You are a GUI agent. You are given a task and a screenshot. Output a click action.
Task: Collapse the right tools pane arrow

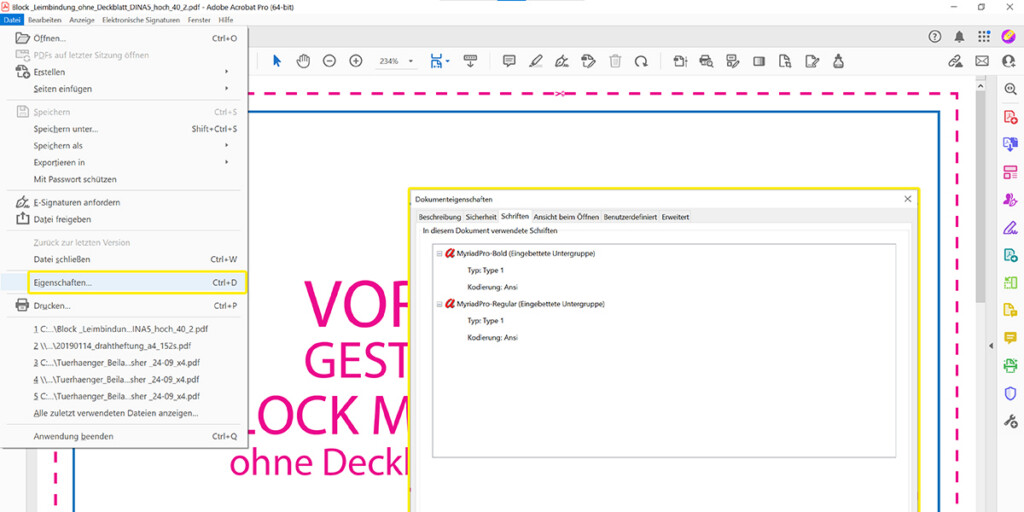tap(991, 346)
